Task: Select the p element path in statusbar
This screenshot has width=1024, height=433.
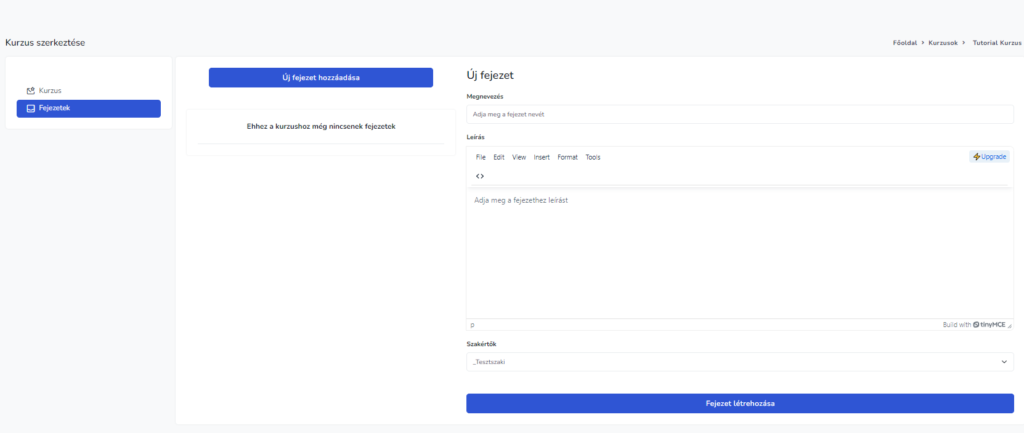Action: [x=473, y=325]
